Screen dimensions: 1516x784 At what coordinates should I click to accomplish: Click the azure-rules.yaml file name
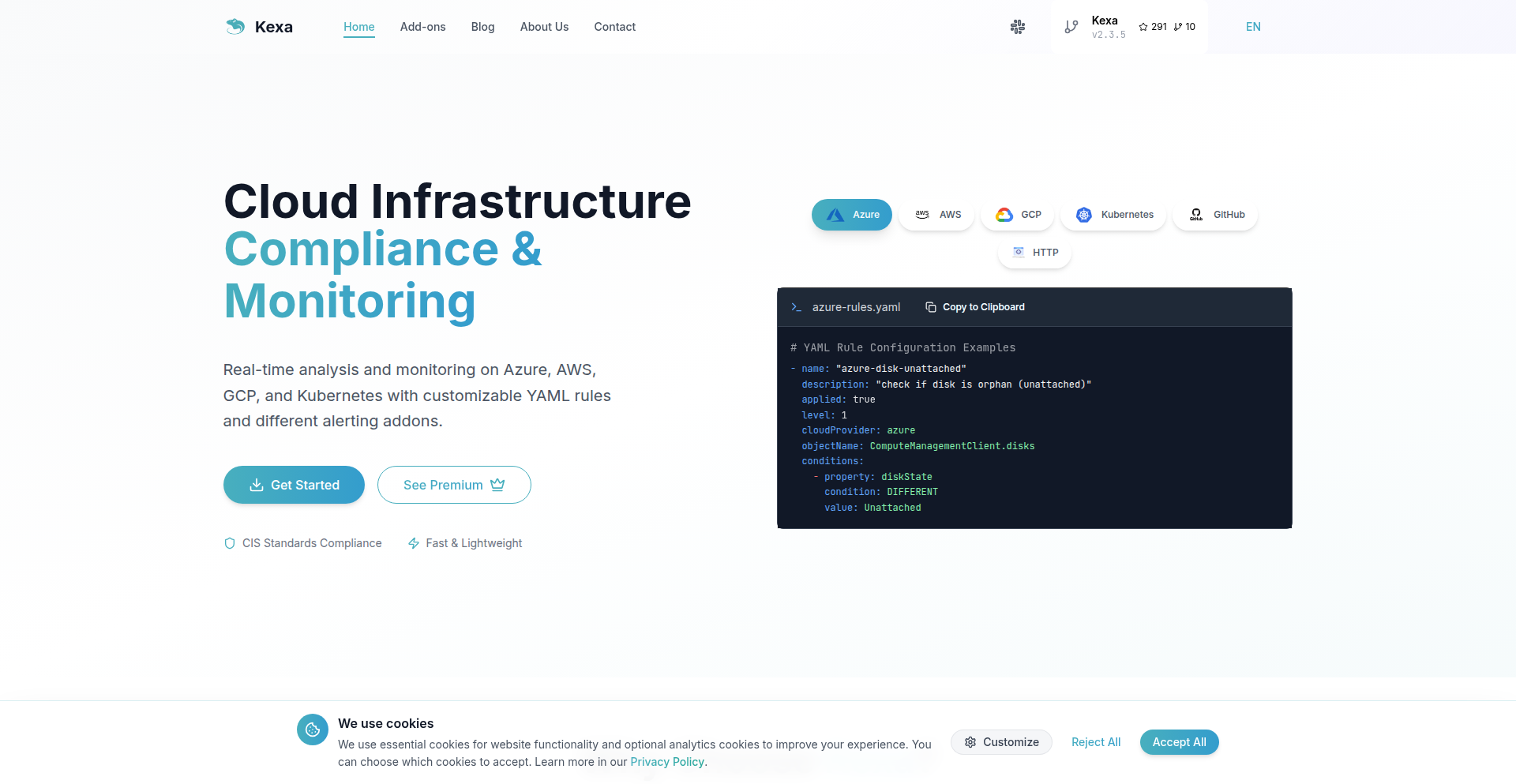pyautogui.click(x=856, y=307)
